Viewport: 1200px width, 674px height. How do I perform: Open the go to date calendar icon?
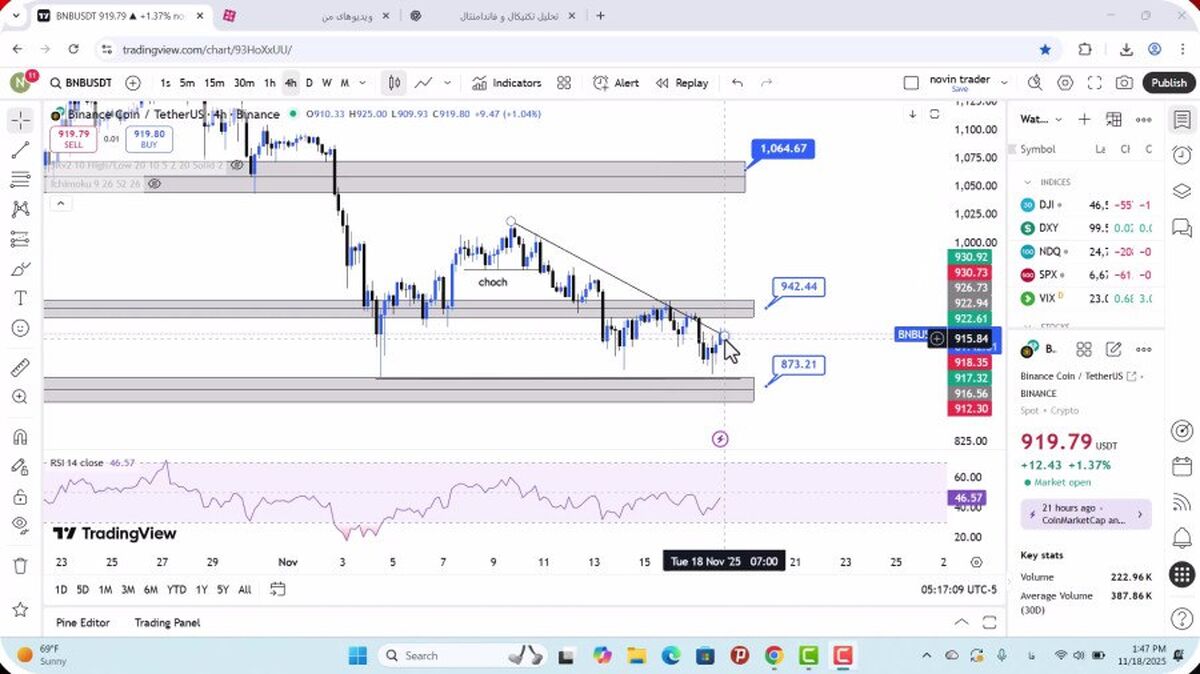click(x=278, y=589)
